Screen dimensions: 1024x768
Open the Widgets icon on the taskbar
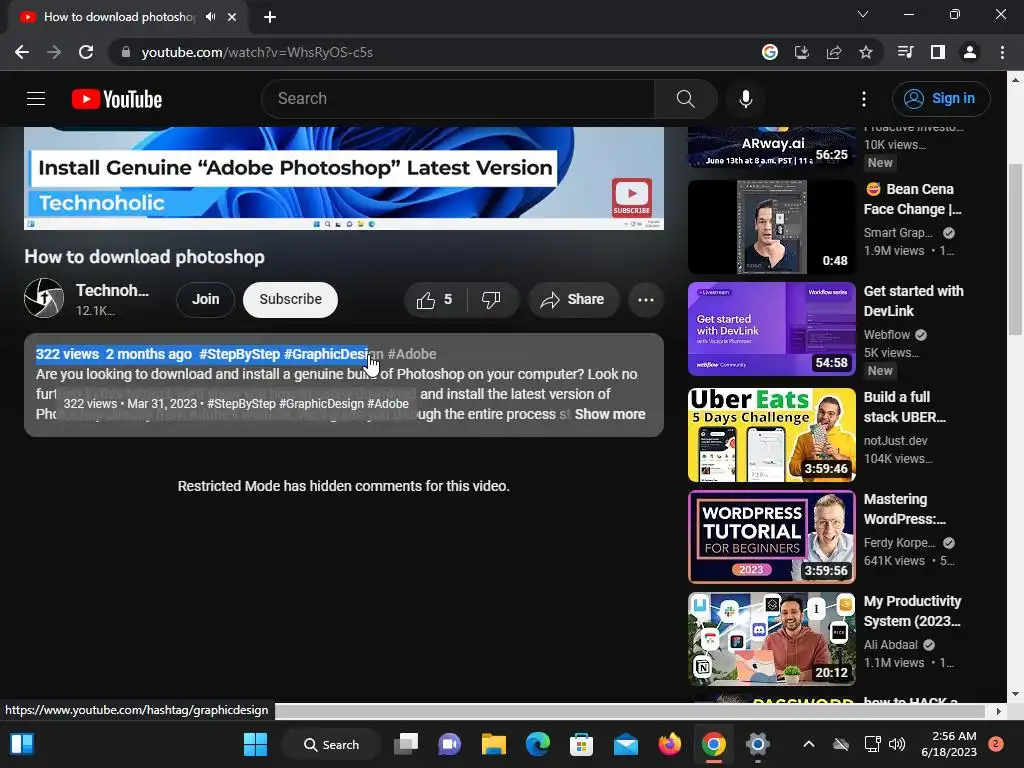click(x=22, y=744)
